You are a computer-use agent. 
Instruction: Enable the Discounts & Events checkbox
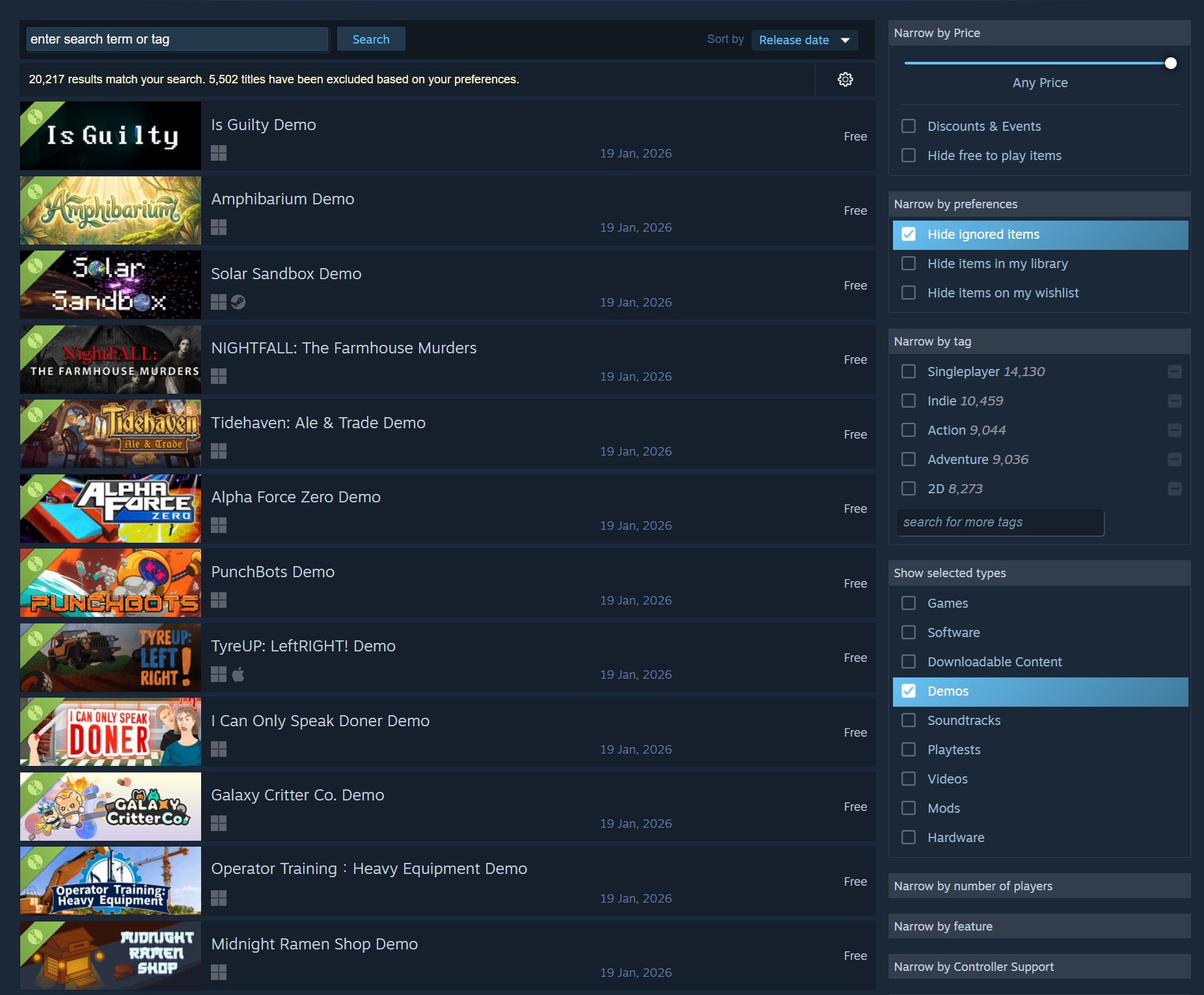909,126
